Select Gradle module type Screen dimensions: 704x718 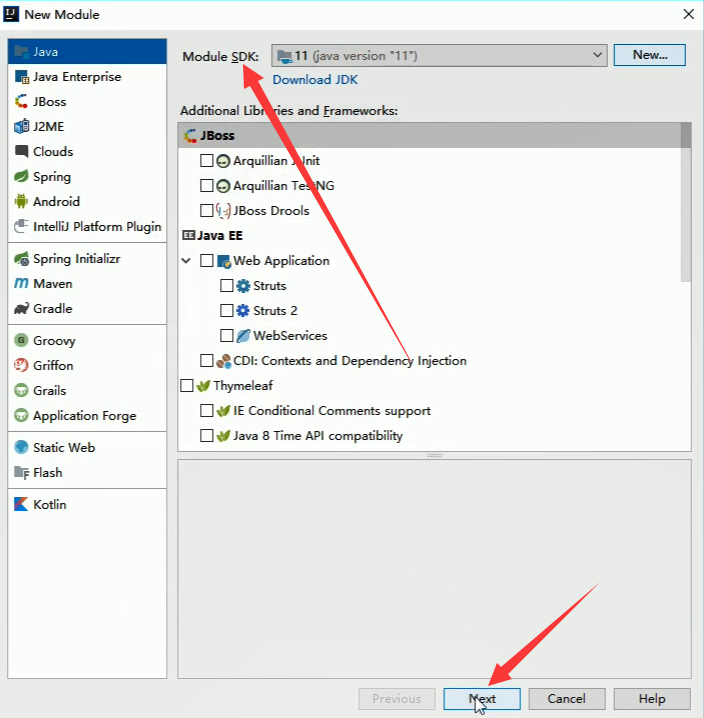[87, 309]
